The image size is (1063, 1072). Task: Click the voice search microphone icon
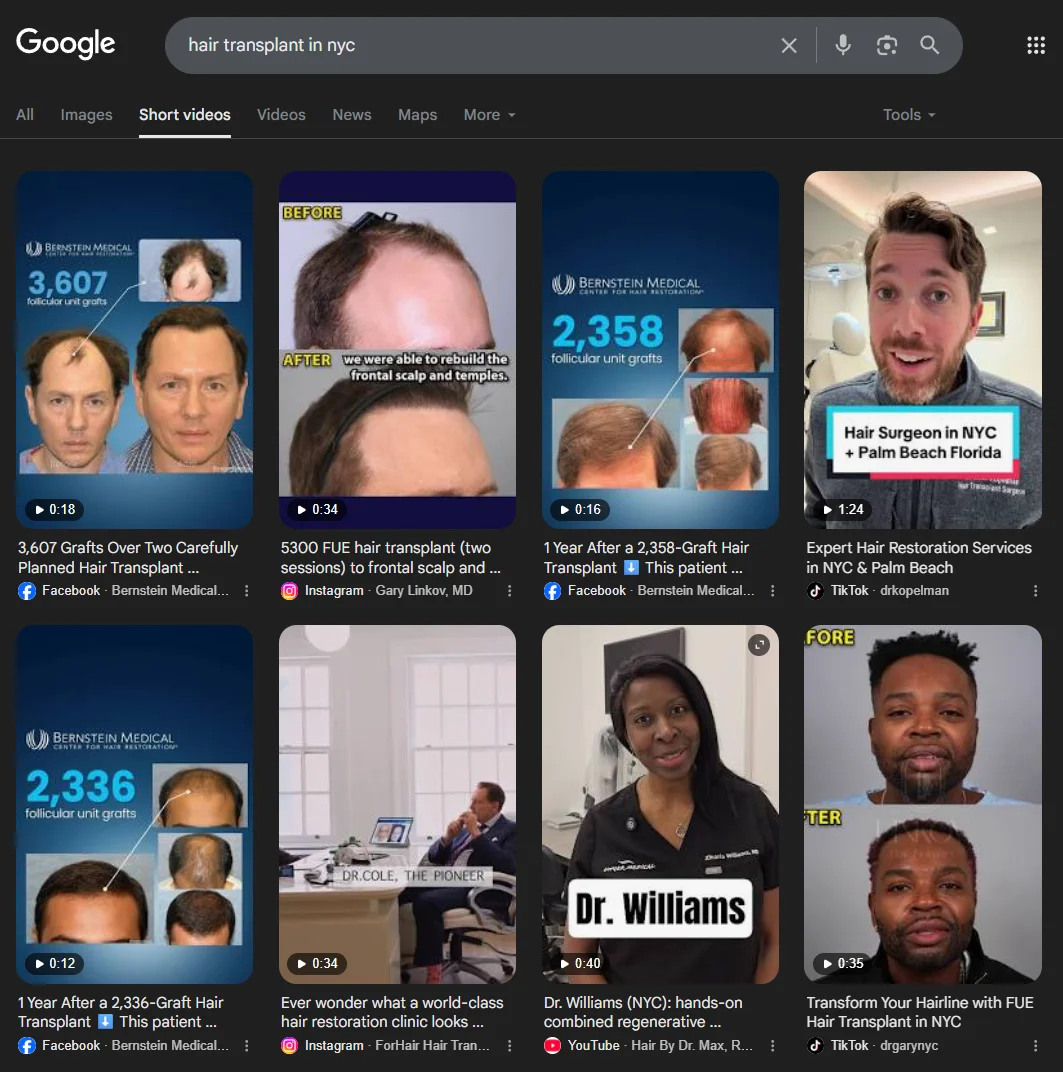point(842,44)
